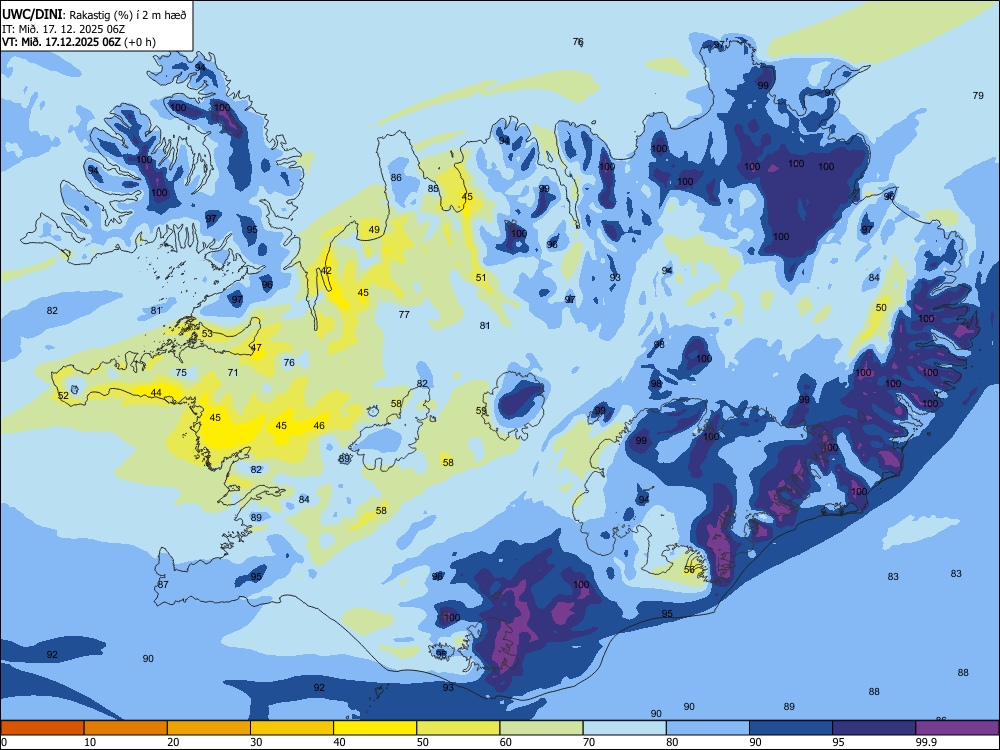Click the legend label 20
Viewport: 1000px width, 750px height.
coord(173,742)
